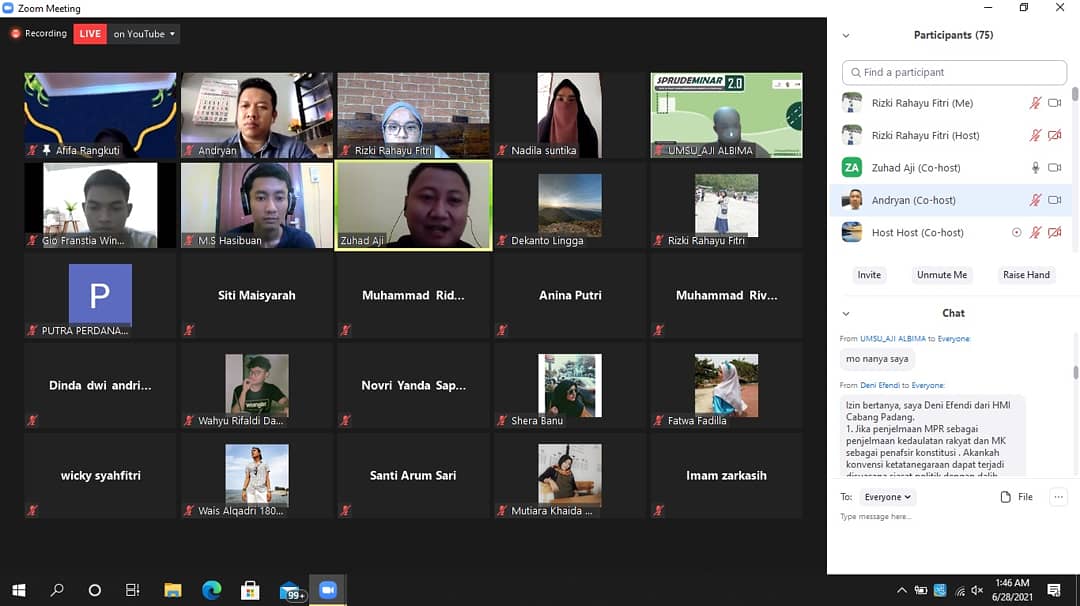Viewport: 1080px width, 606px height.
Task: Open the LIVE on YouTube dropdown
Action: 144,34
